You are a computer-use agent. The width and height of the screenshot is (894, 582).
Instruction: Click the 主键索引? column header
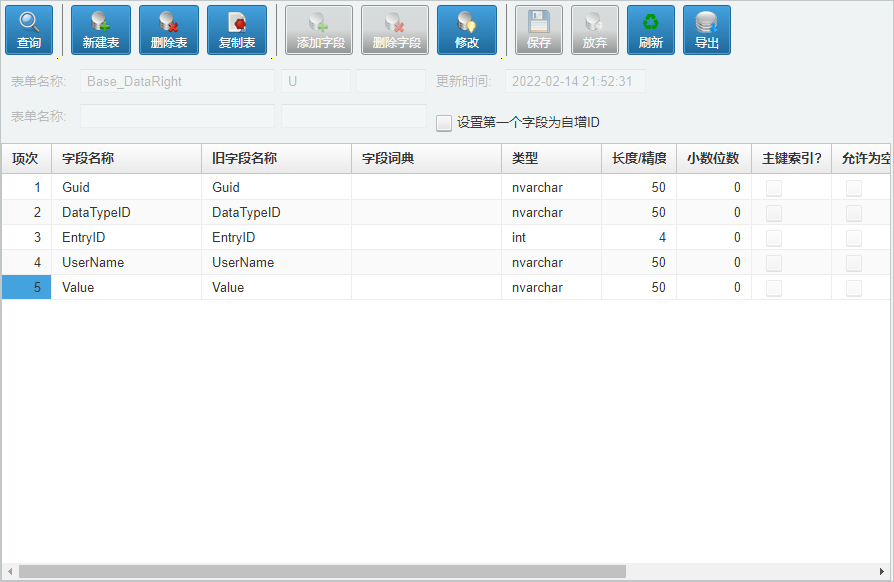click(x=791, y=158)
